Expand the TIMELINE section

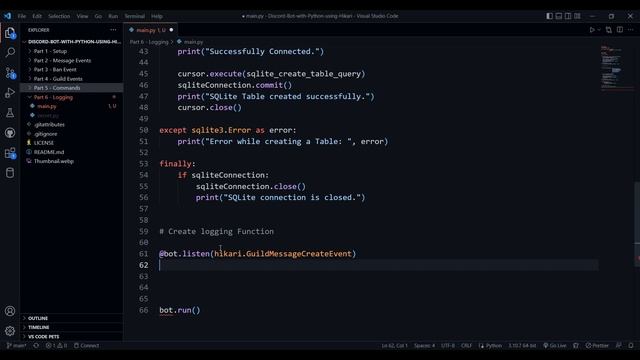pos(72,327)
